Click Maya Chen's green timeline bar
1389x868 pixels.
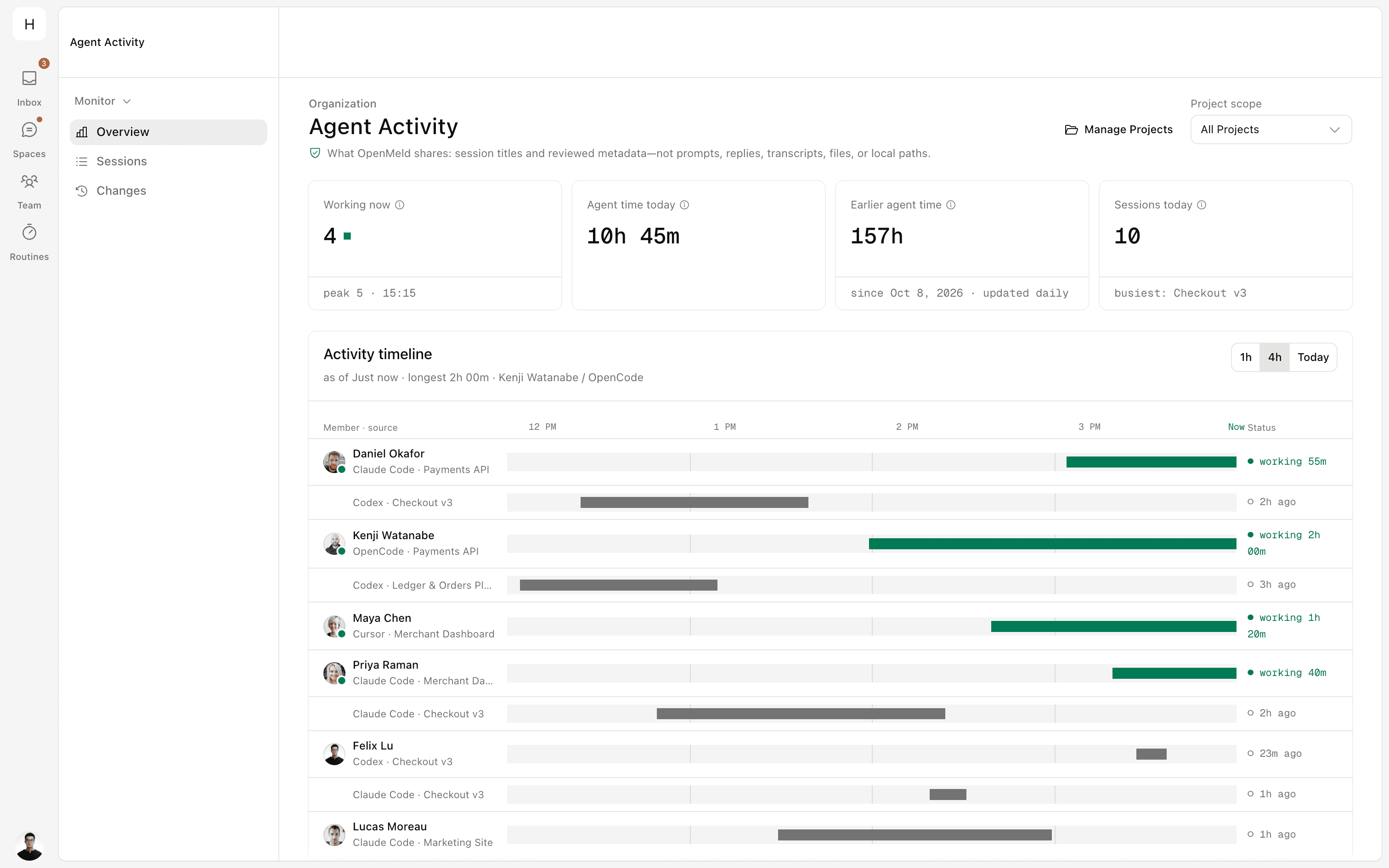[1113, 626]
